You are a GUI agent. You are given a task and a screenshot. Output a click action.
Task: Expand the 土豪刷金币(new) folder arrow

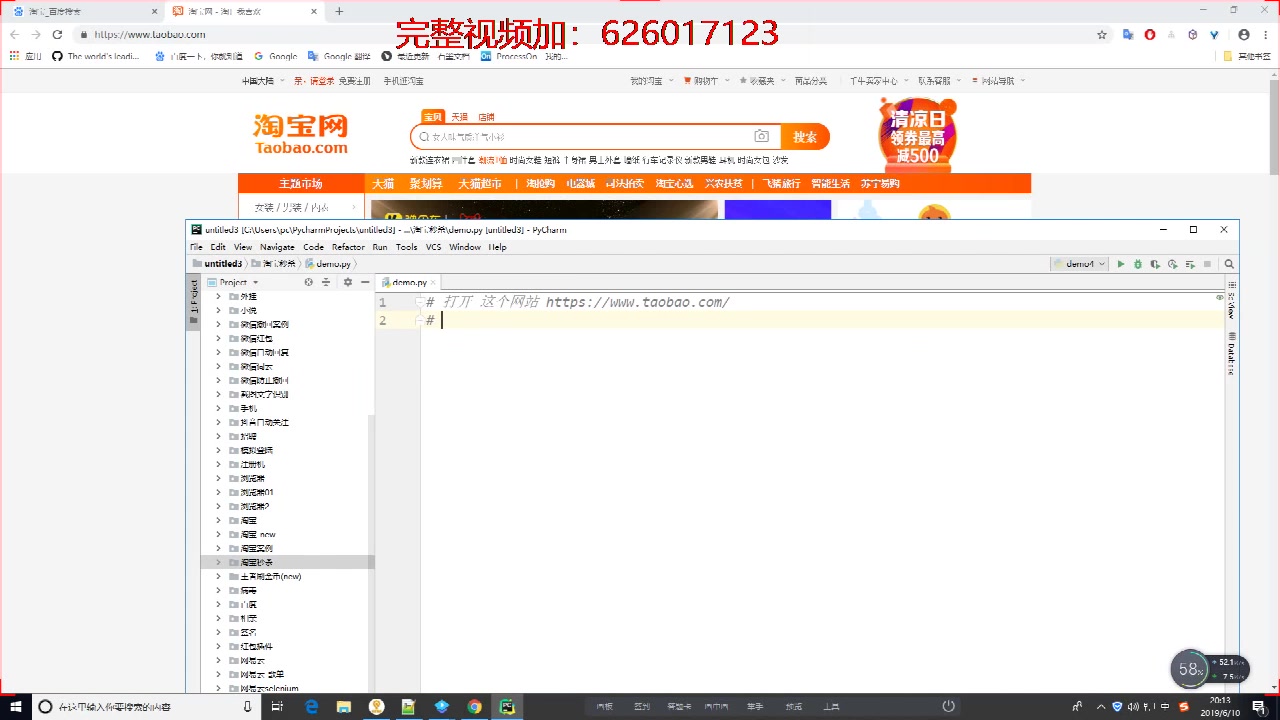(x=218, y=576)
